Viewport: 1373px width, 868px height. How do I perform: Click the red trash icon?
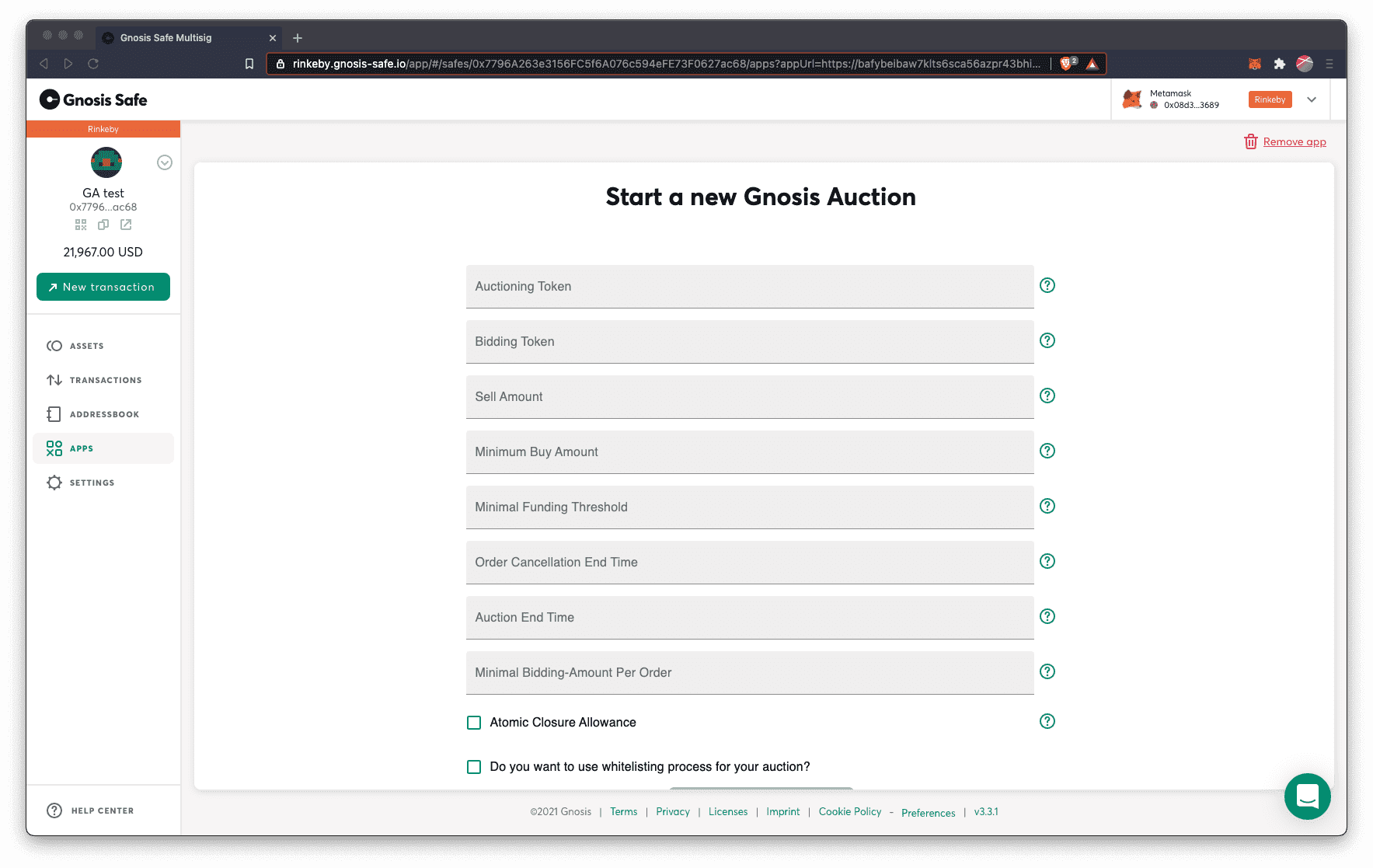coord(1251,141)
